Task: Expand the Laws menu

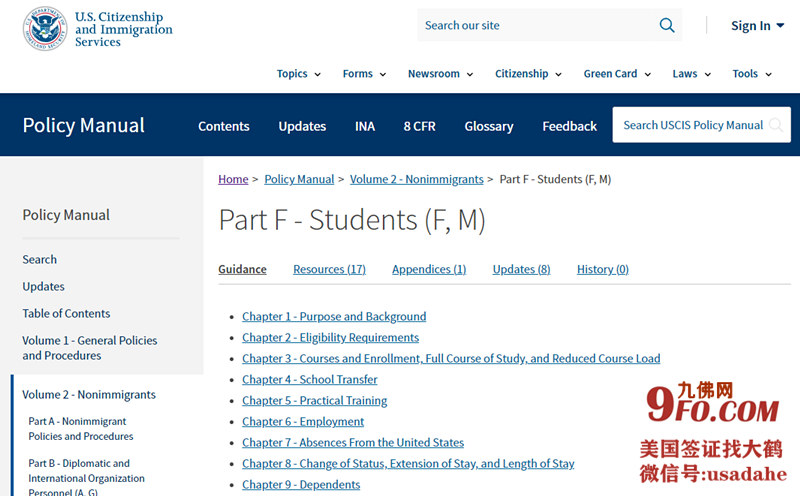Action: click(x=691, y=74)
